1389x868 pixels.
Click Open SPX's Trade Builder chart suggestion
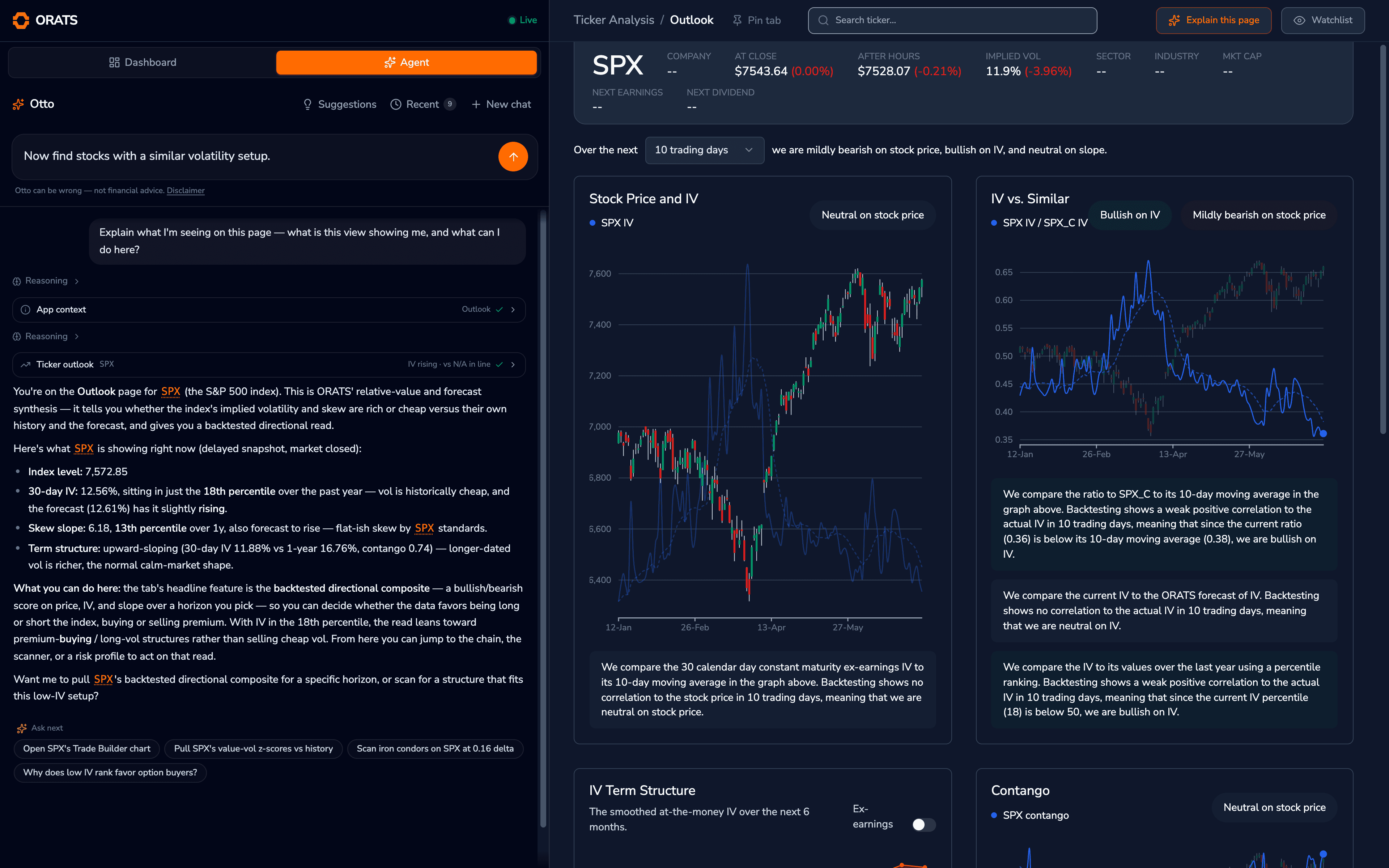87,749
